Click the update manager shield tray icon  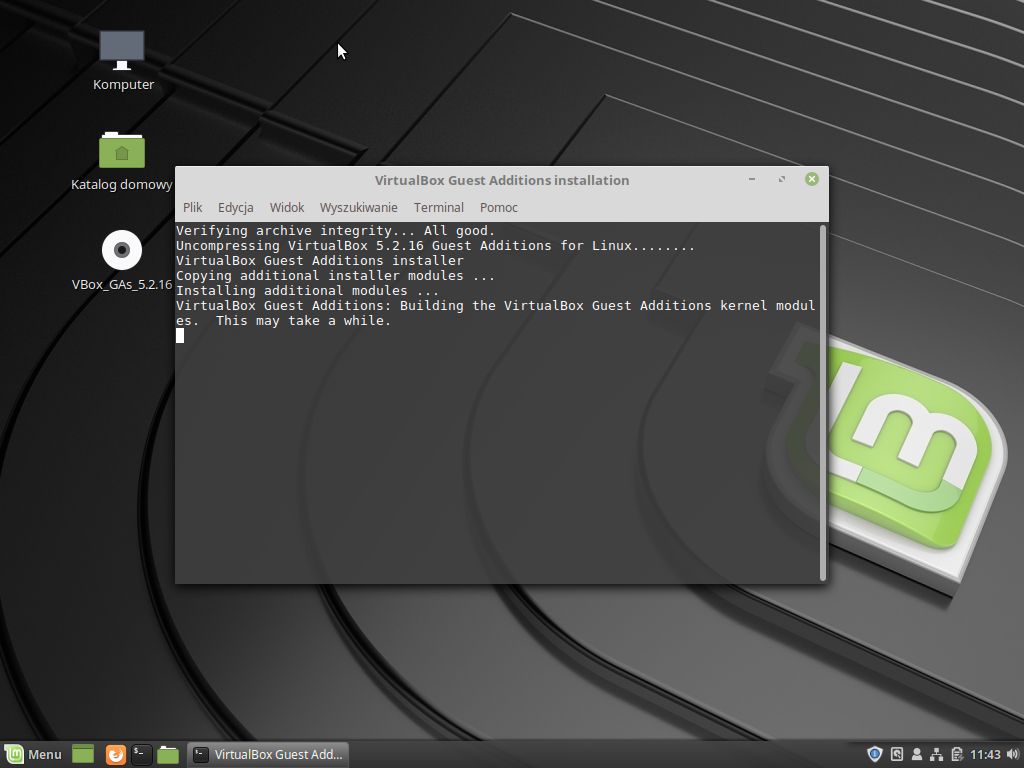pyautogui.click(x=875, y=754)
